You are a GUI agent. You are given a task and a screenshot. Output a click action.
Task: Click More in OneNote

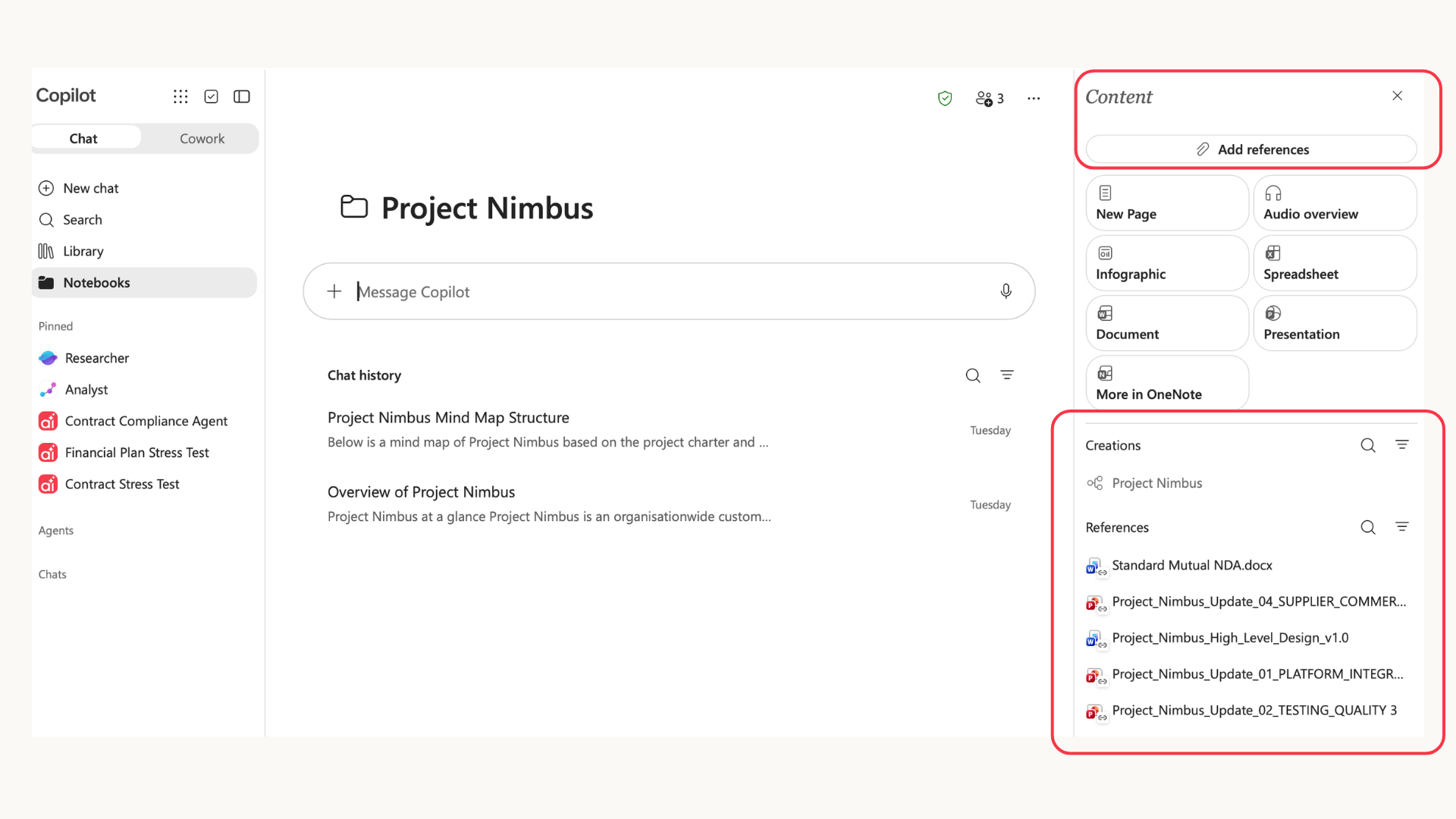pos(1167,383)
